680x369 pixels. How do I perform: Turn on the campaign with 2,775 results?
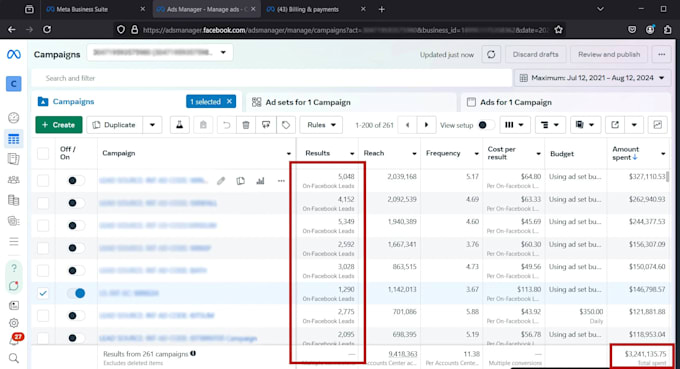[x=75, y=316]
